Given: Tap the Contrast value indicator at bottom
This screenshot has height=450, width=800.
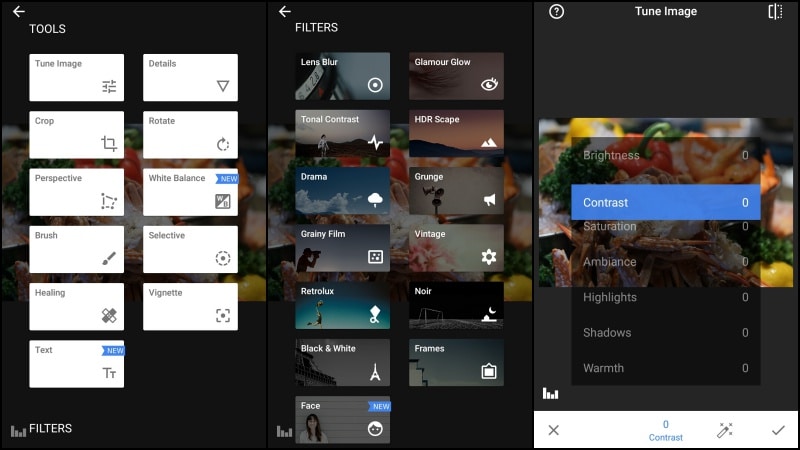Looking at the screenshot, I should pos(666,430).
